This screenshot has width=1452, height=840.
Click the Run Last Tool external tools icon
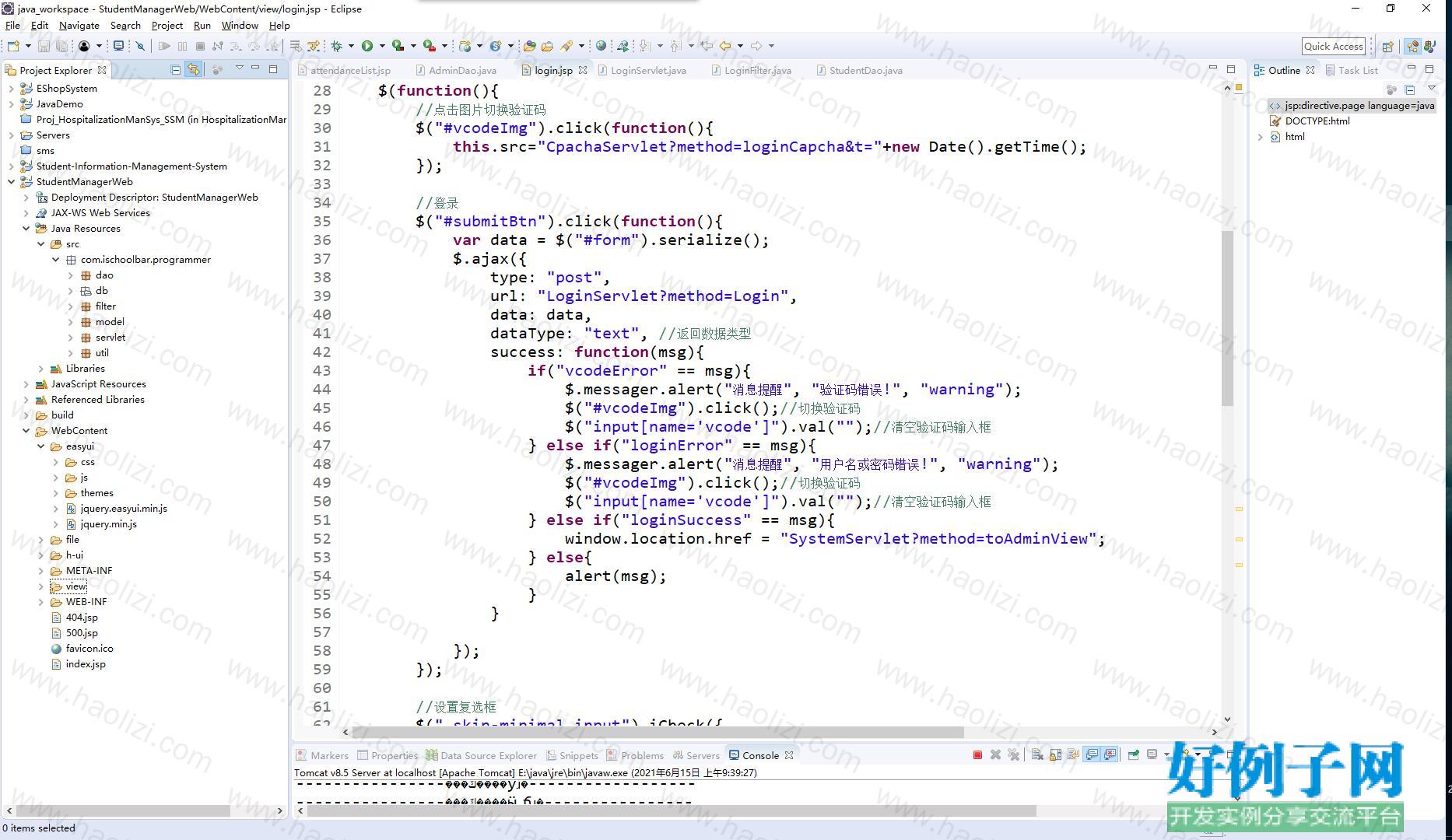(429, 46)
